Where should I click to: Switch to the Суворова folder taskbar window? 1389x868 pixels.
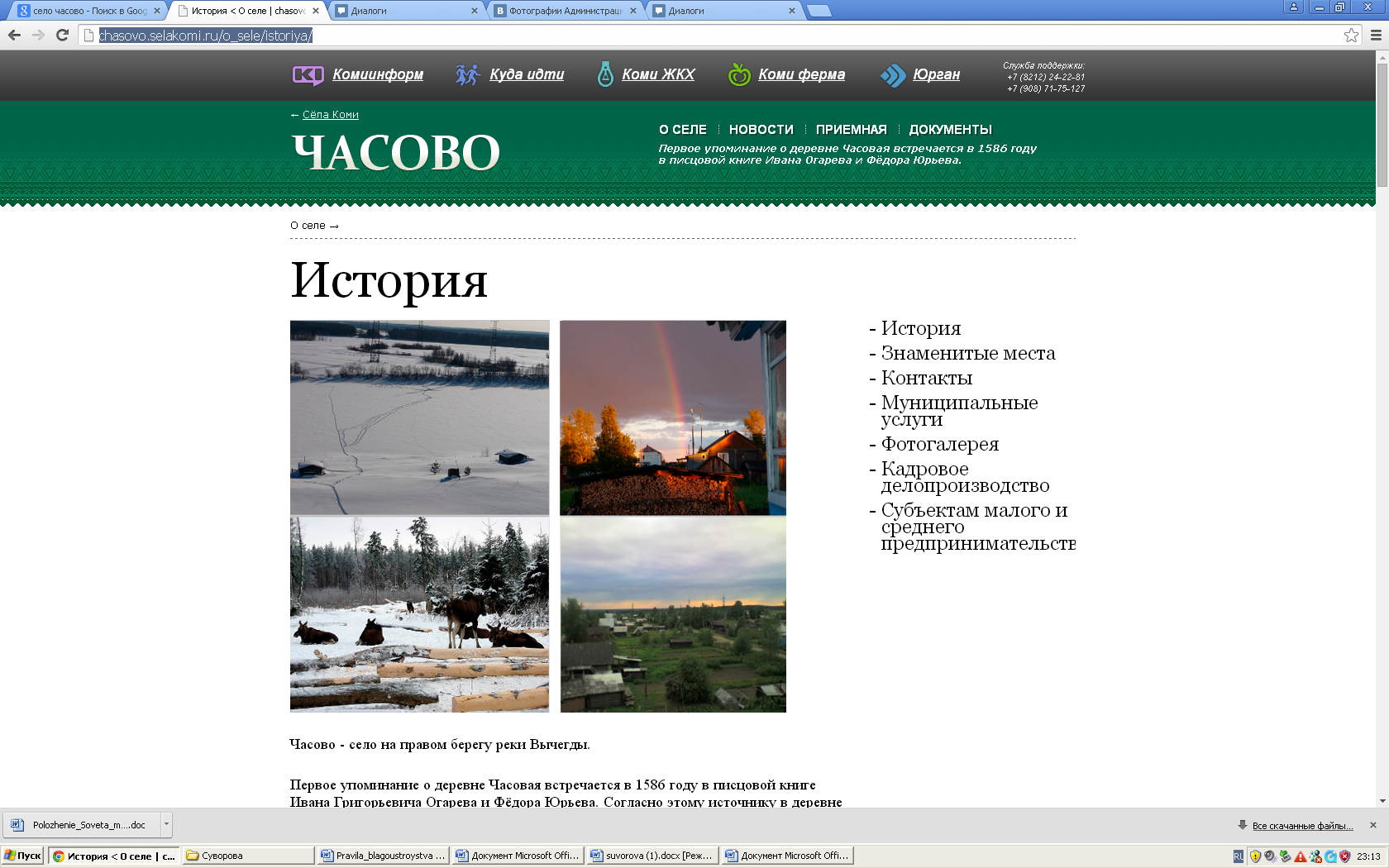pyautogui.click(x=248, y=856)
